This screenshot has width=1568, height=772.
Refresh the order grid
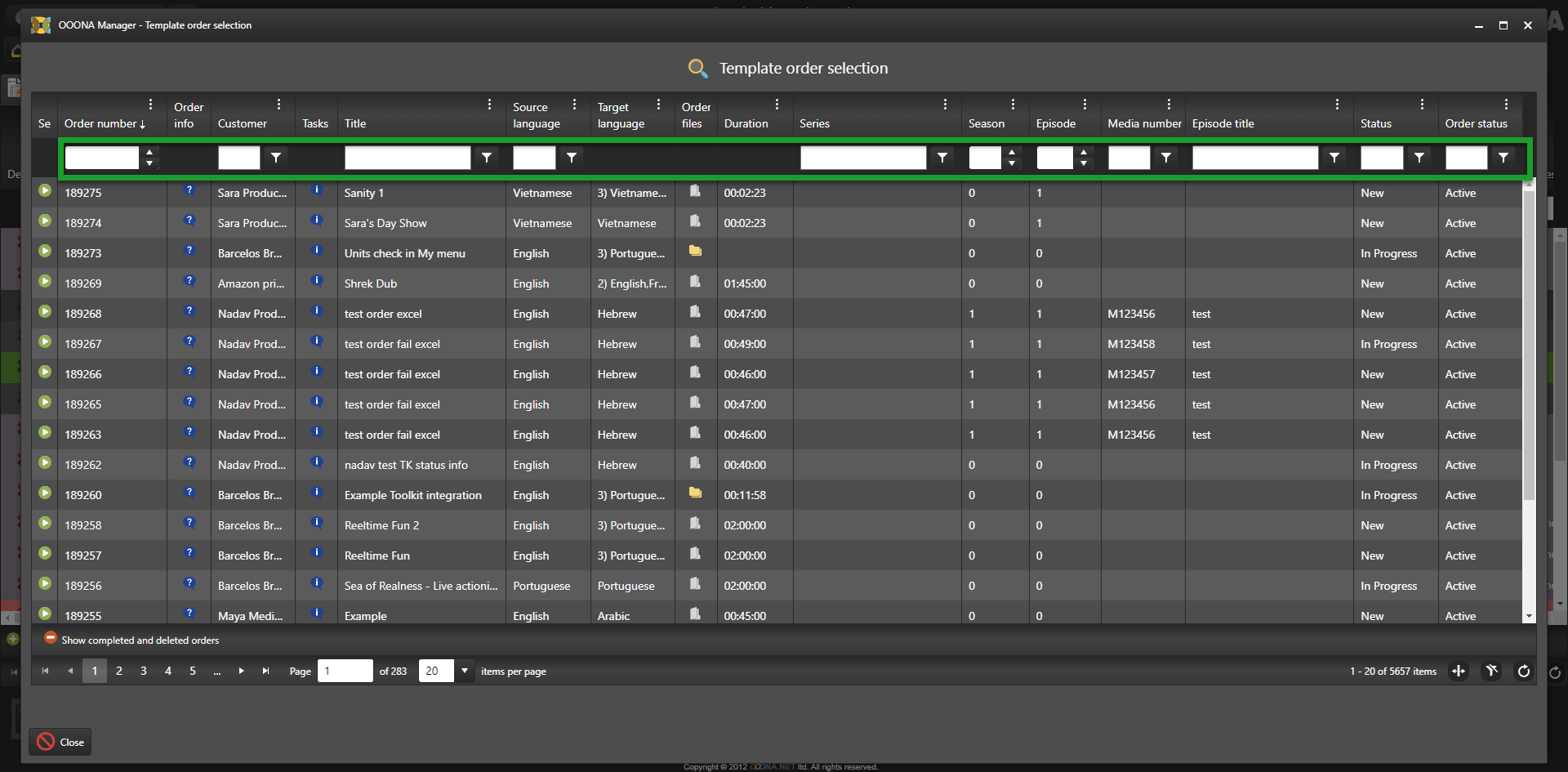point(1523,672)
